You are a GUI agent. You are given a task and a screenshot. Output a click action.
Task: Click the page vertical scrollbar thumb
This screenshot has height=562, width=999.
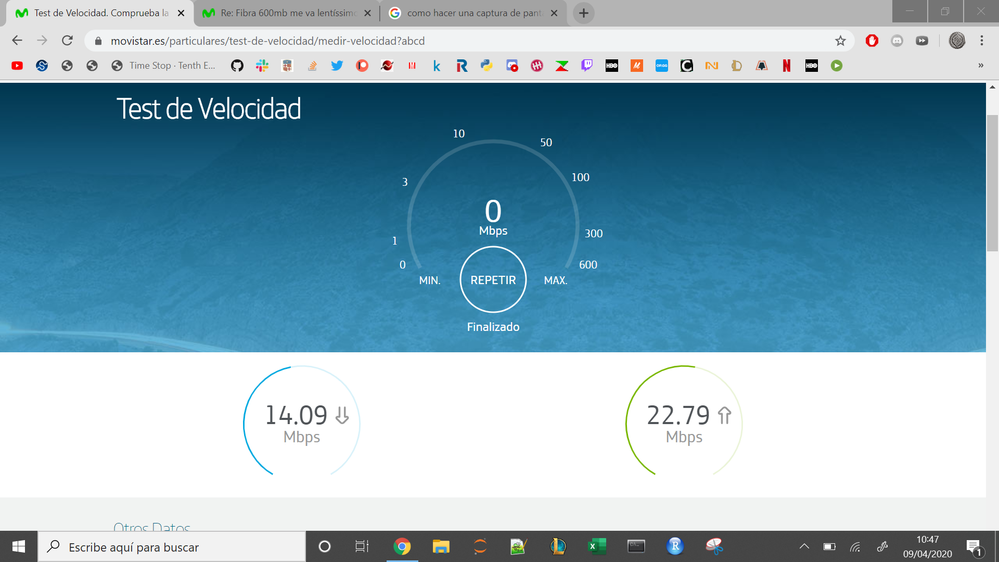pos(993,182)
